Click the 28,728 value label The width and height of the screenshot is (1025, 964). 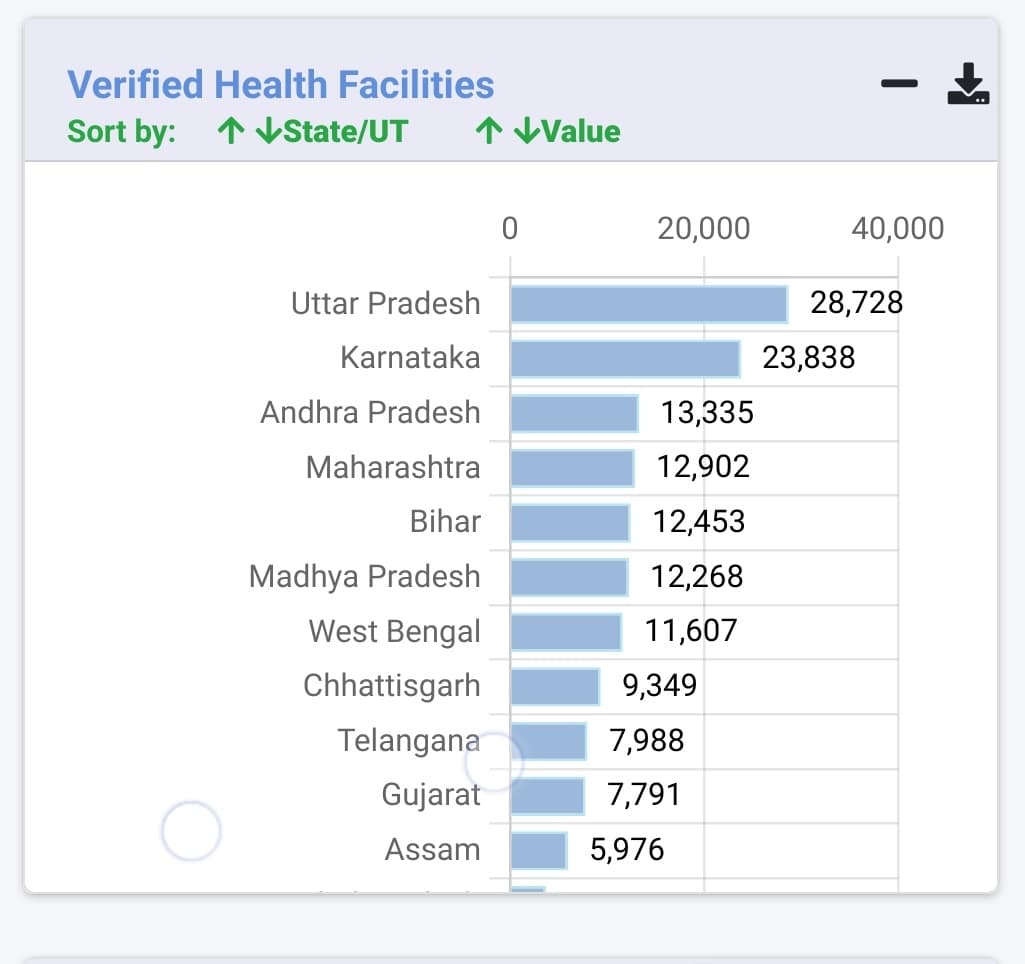pos(856,303)
